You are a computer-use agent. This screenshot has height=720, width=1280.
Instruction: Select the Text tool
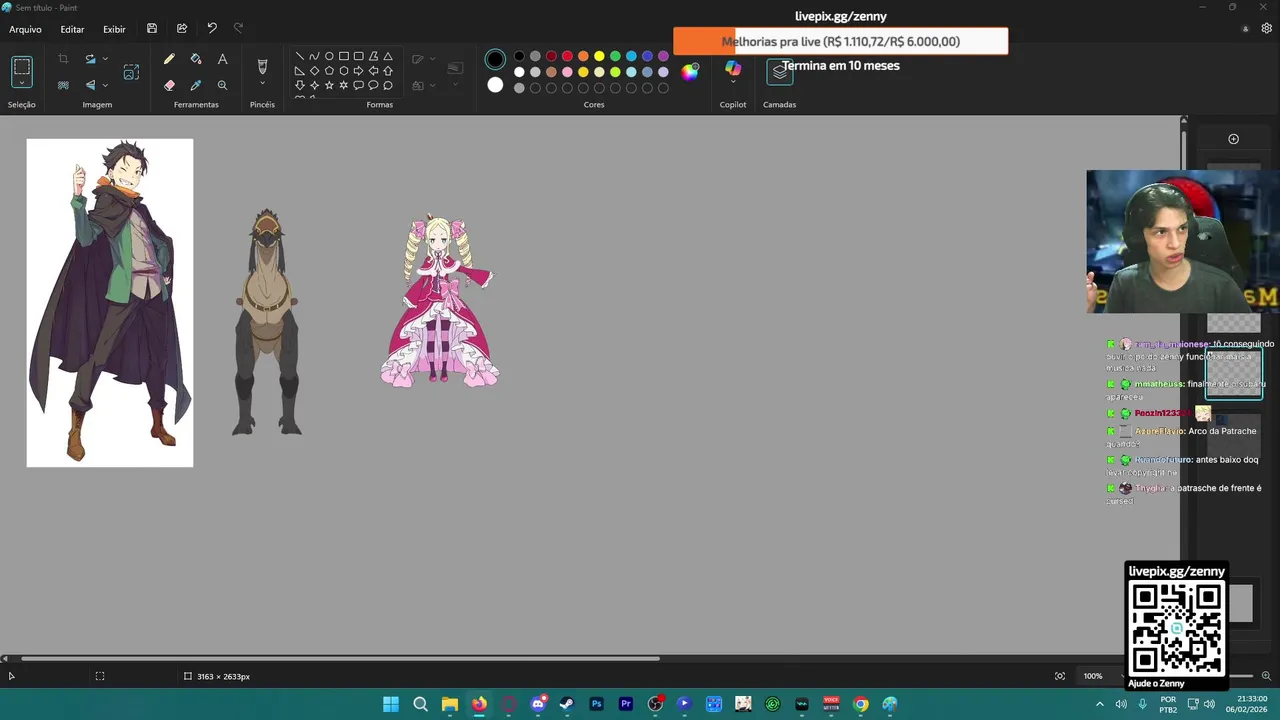(x=222, y=59)
